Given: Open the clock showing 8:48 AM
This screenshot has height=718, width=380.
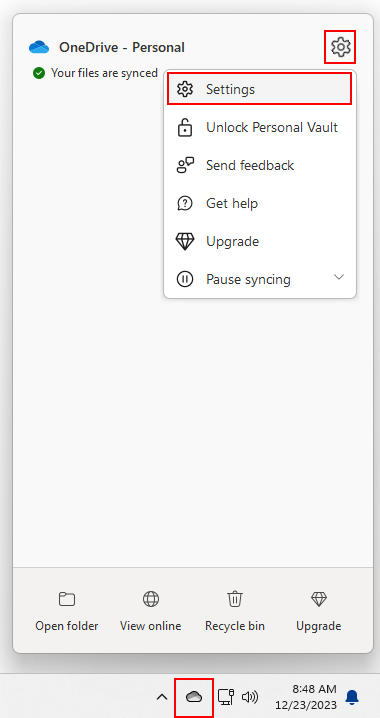Looking at the screenshot, I should click(306, 696).
